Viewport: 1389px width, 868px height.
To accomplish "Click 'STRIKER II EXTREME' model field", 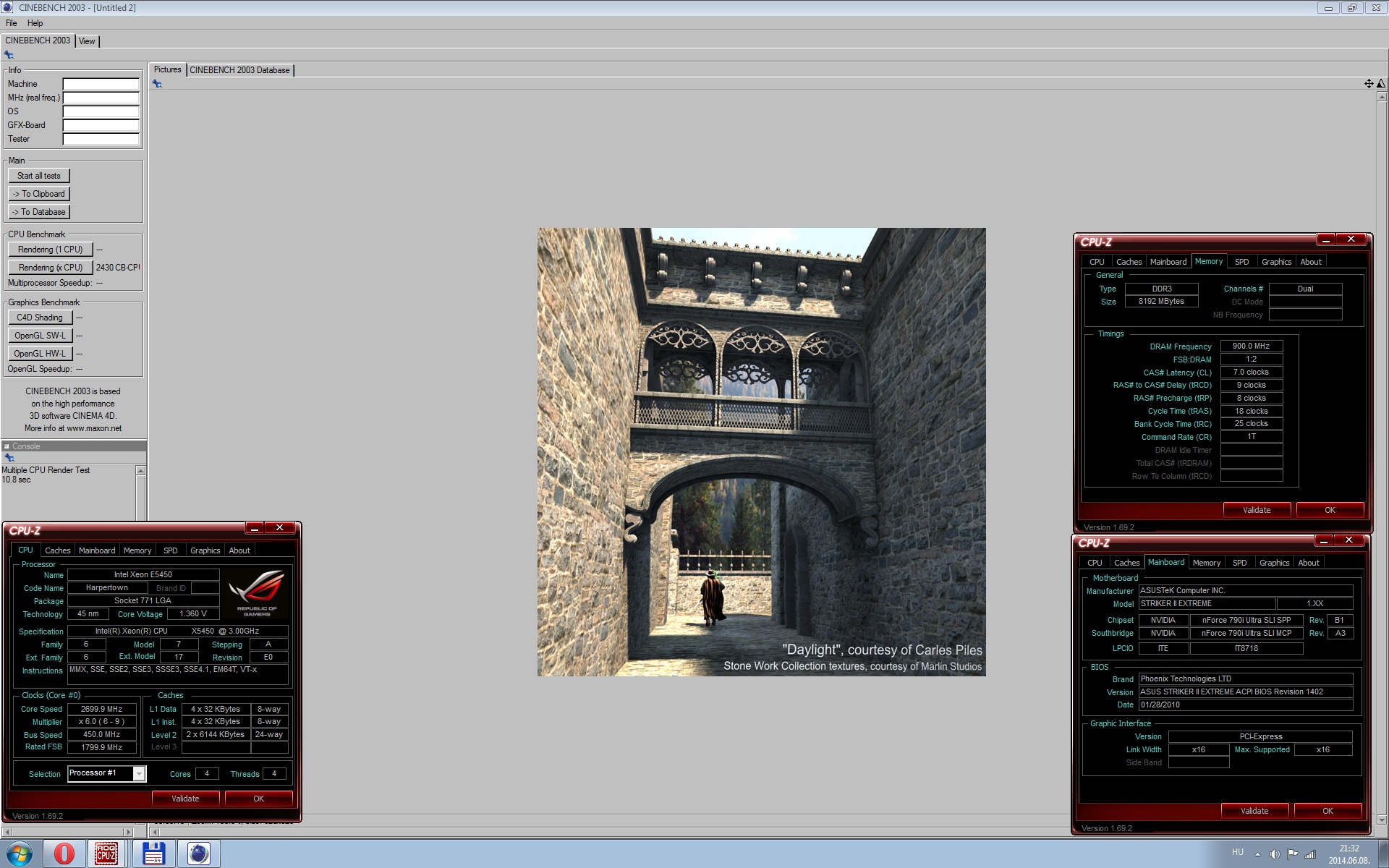I will 1206,604.
